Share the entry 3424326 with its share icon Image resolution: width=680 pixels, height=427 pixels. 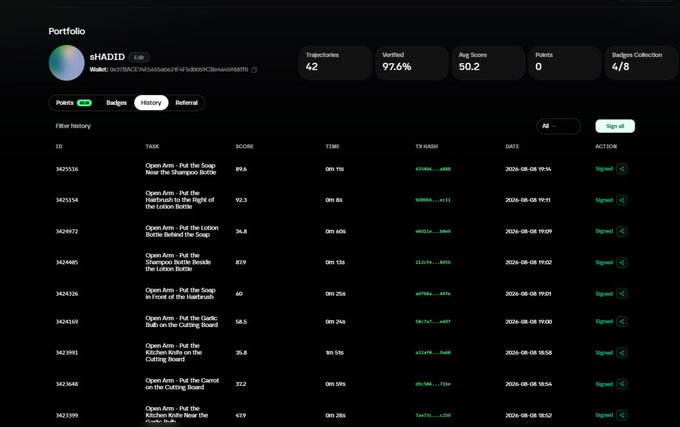pyautogui.click(x=621, y=293)
